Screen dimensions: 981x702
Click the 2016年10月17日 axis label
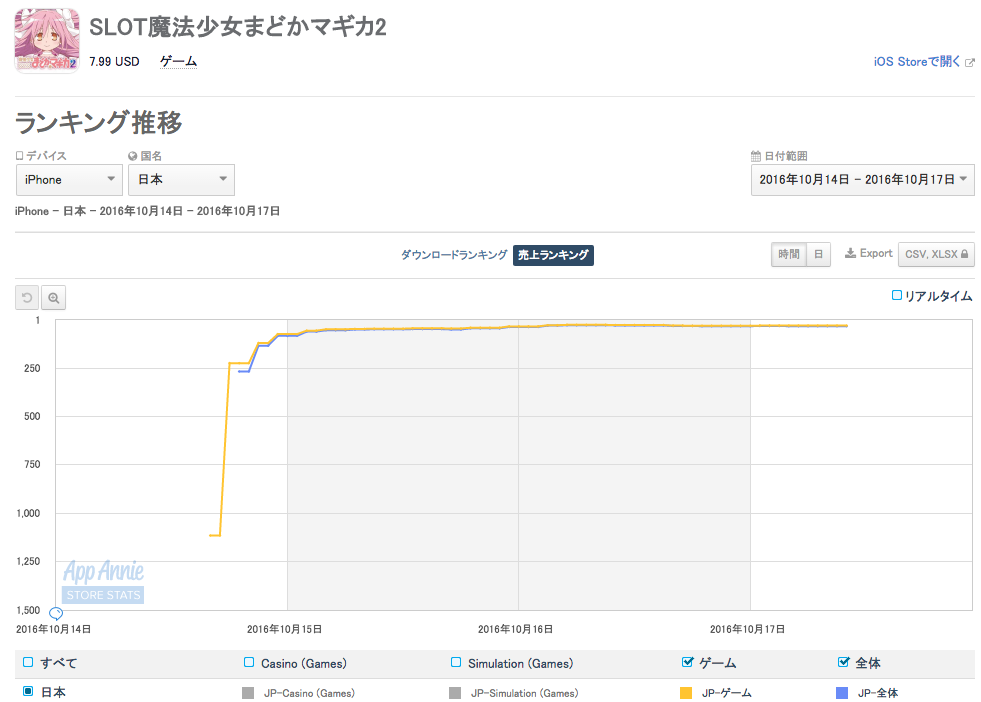(x=747, y=629)
